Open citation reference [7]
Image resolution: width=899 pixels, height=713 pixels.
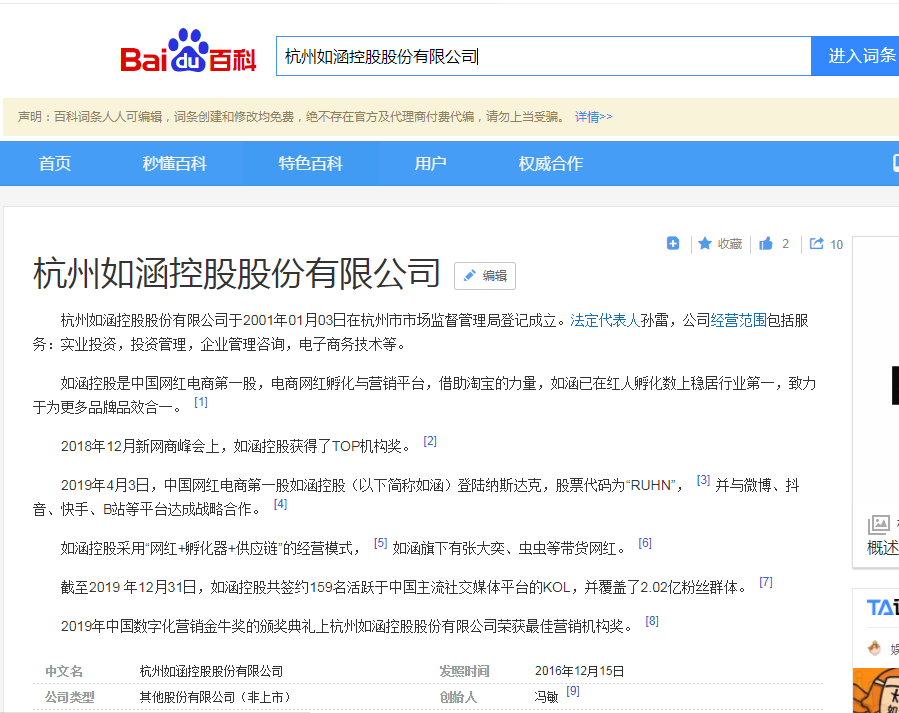pyautogui.click(x=766, y=582)
